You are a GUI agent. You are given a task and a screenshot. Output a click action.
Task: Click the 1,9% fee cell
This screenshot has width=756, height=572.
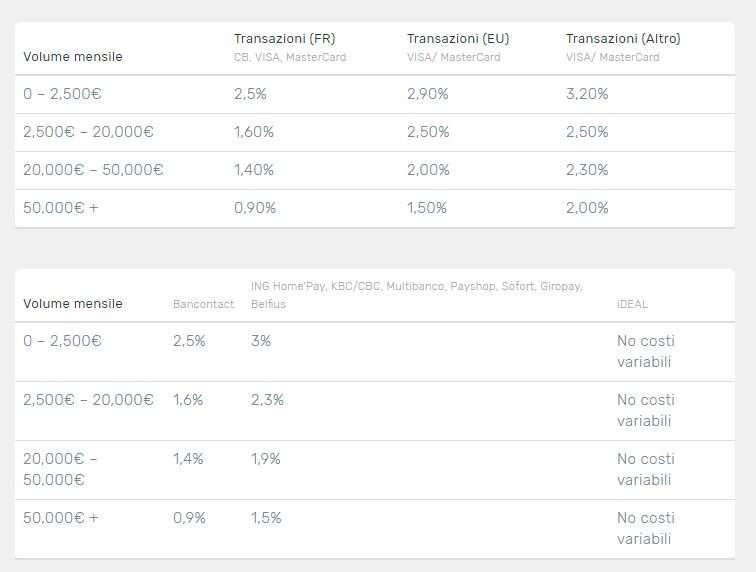pos(266,459)
